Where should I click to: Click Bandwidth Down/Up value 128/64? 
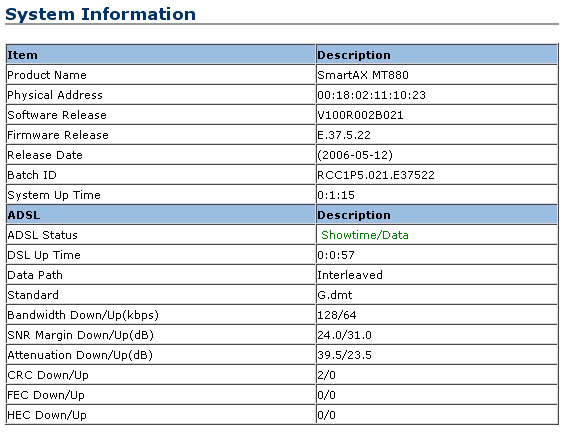tap(337, 315)
